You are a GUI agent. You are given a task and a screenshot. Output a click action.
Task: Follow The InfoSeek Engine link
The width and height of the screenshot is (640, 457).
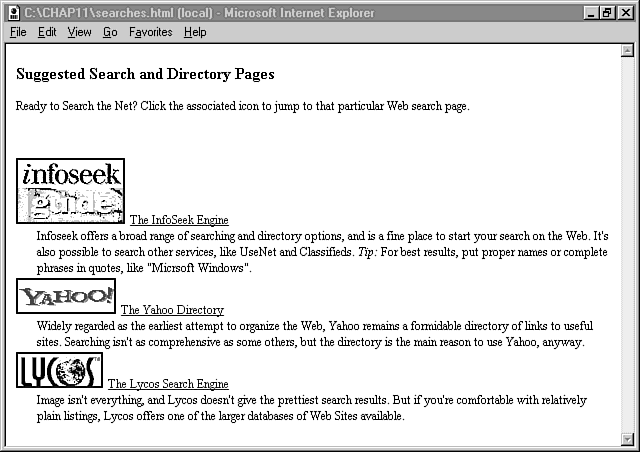[x=179, y=220]
